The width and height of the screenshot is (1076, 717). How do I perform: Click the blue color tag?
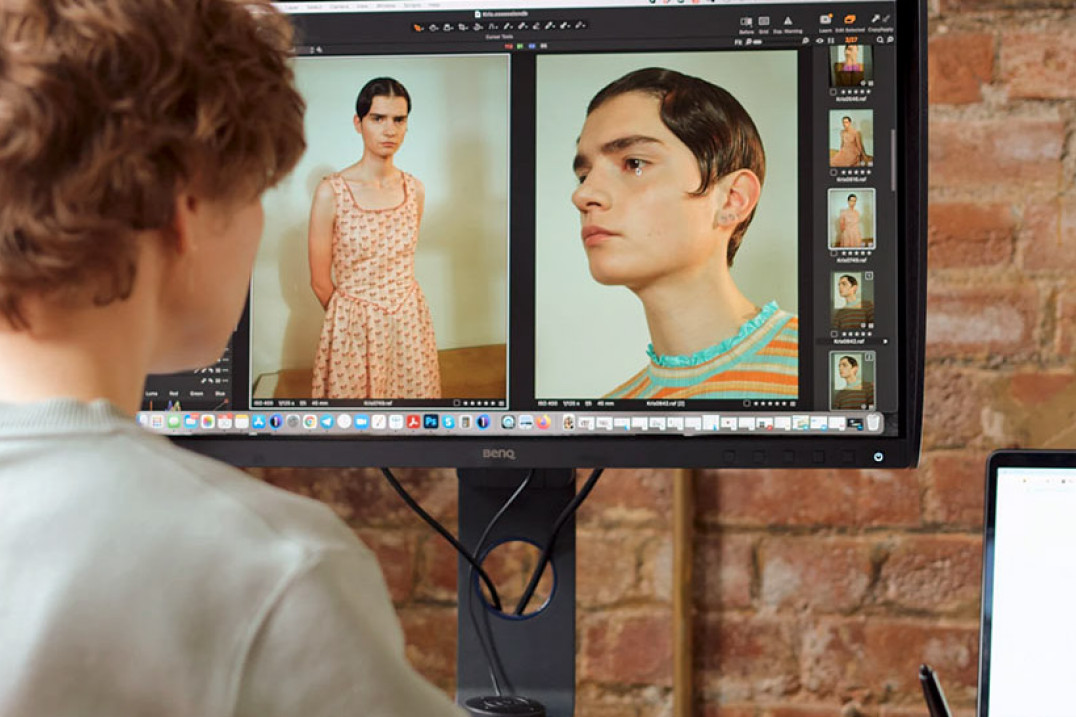click(x=532, y=46)
